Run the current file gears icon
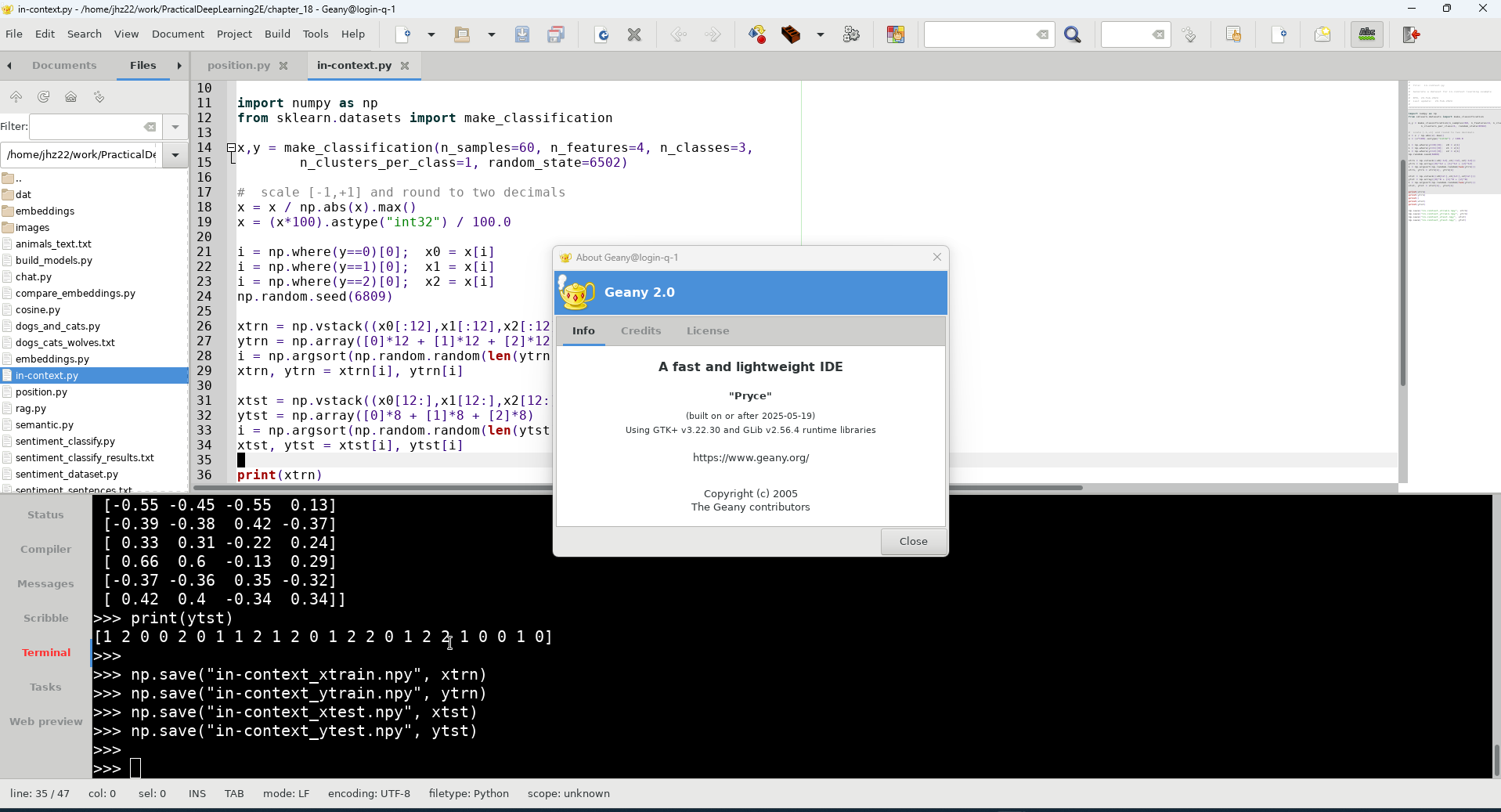 tap(851, 34)
